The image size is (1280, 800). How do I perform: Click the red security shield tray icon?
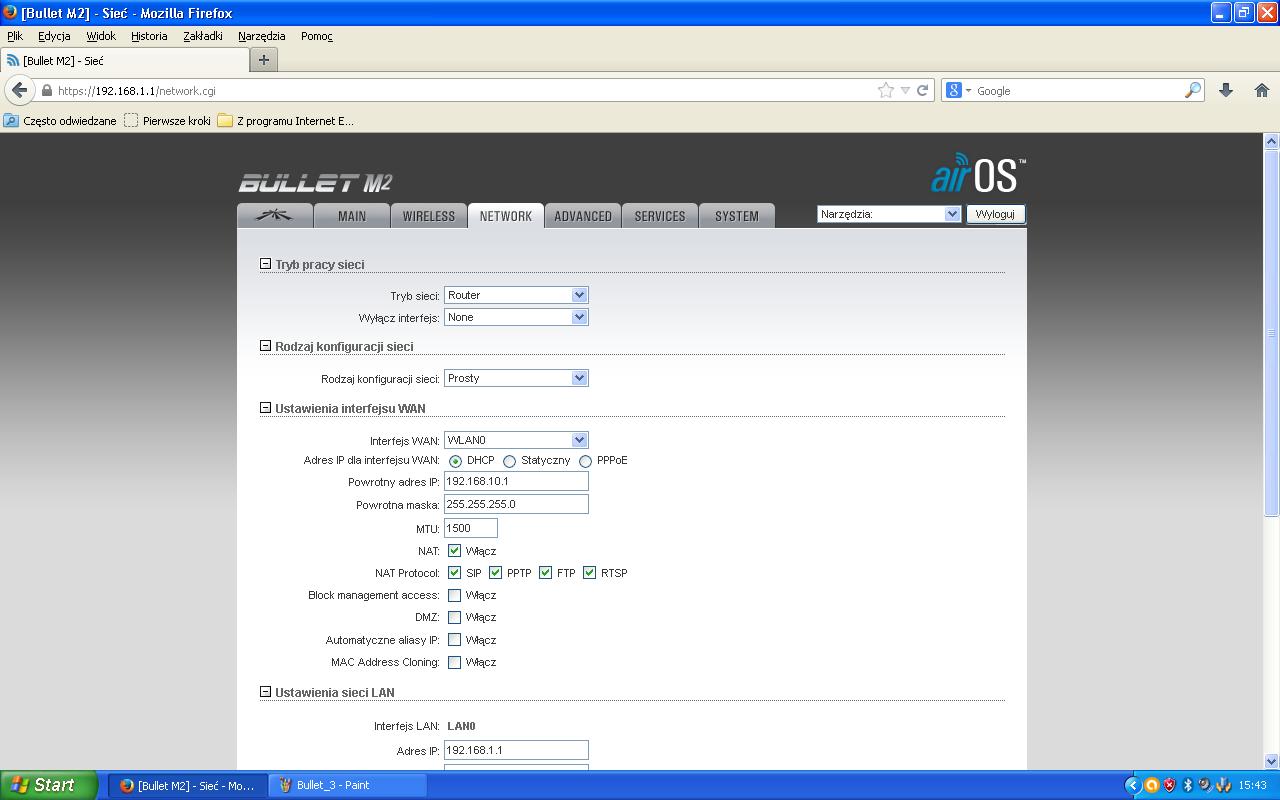click(1169, 785)
